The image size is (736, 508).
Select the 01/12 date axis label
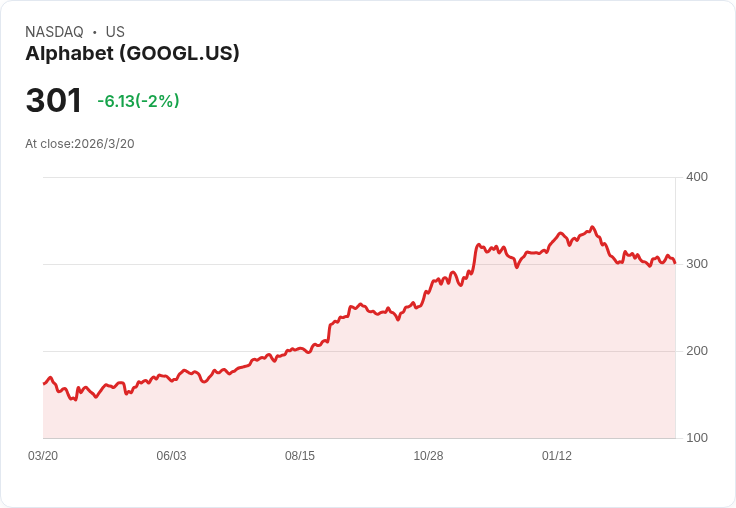(x=557, y=456)
